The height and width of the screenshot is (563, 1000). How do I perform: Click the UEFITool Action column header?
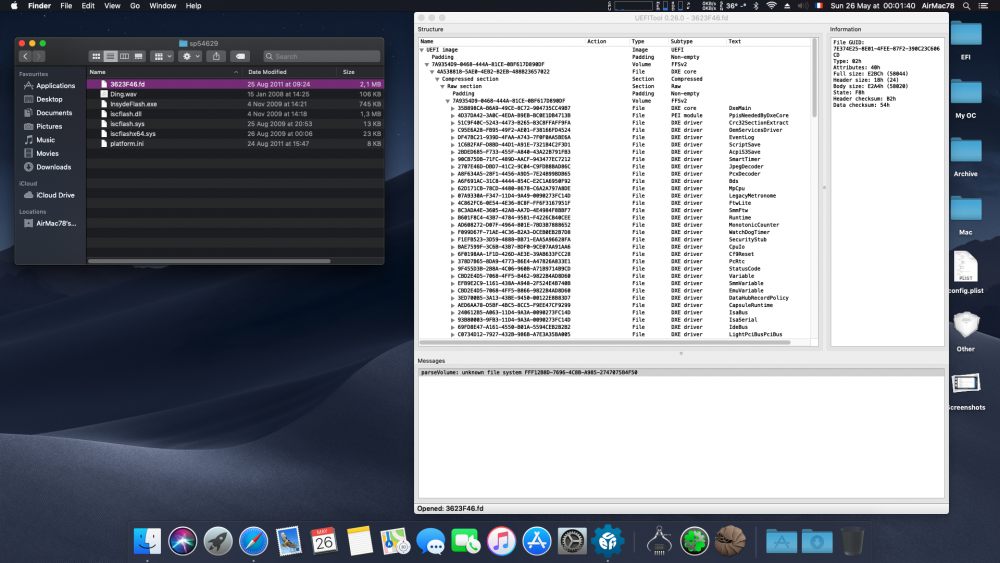point(607,41)
